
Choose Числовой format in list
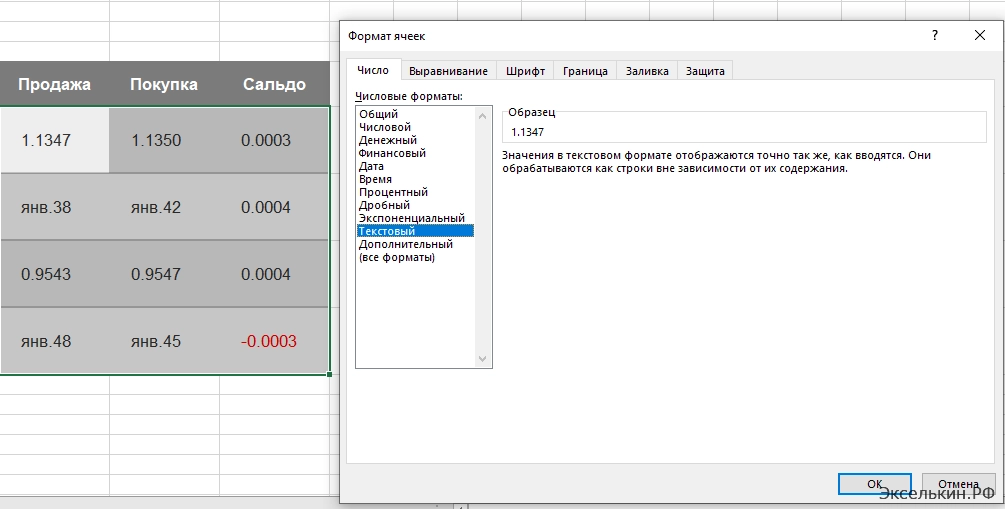point(385,128)
